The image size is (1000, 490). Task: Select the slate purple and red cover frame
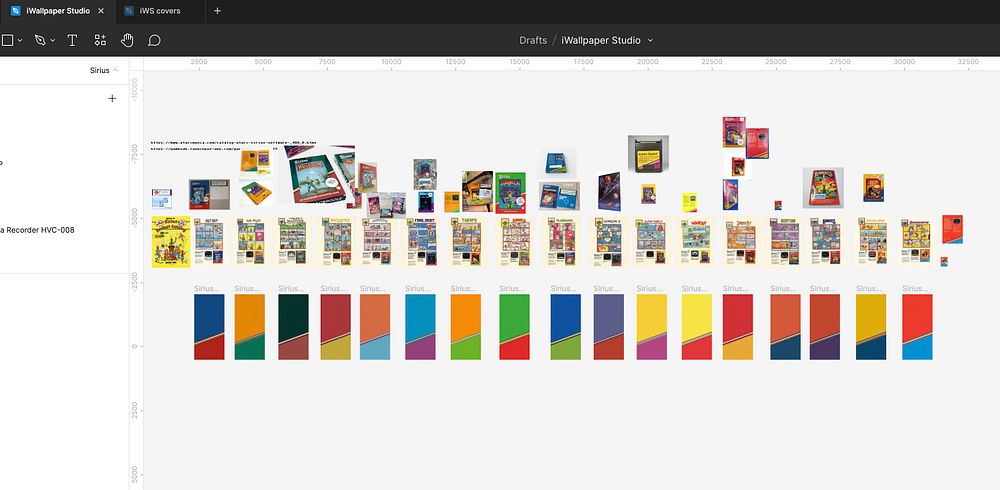[608, 327]
